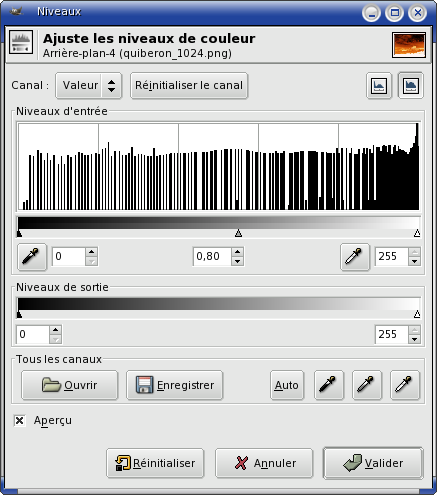
Task: Click Réinitialiser le canal button
Action: pos(189,85)
